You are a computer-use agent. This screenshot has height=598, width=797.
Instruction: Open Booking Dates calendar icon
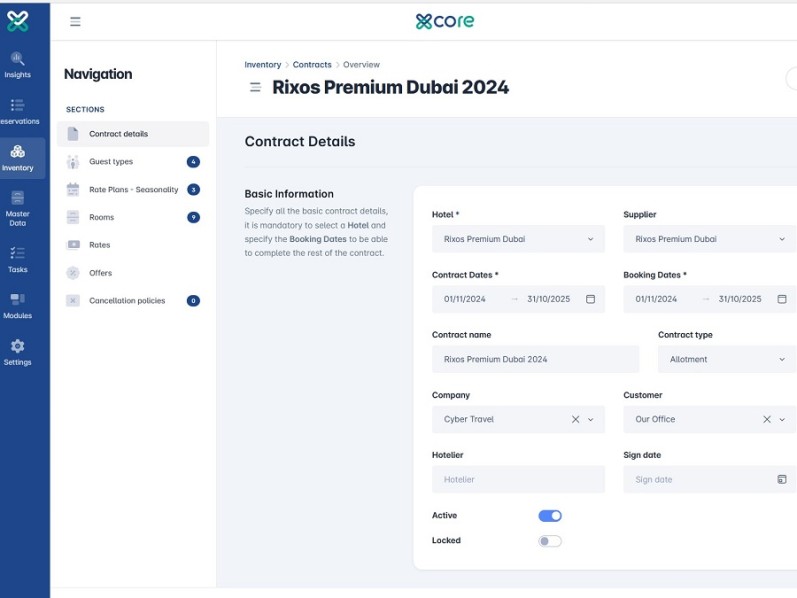[x=782, y=299]
